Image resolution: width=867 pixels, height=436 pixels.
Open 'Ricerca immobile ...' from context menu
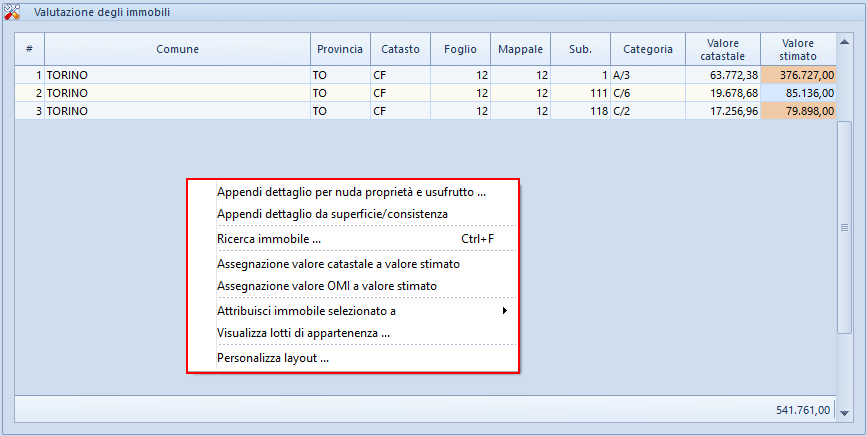pyautogui.click(x=269, y=239)
